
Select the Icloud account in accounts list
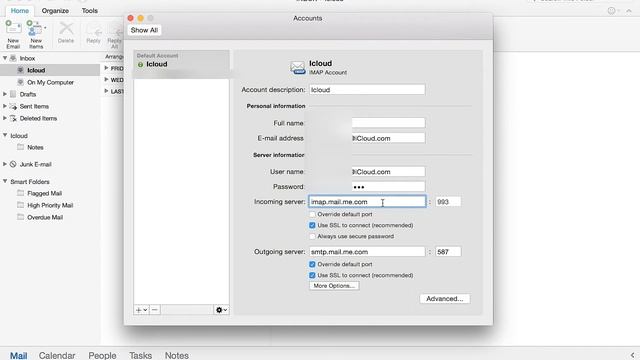tap(181, 64)
